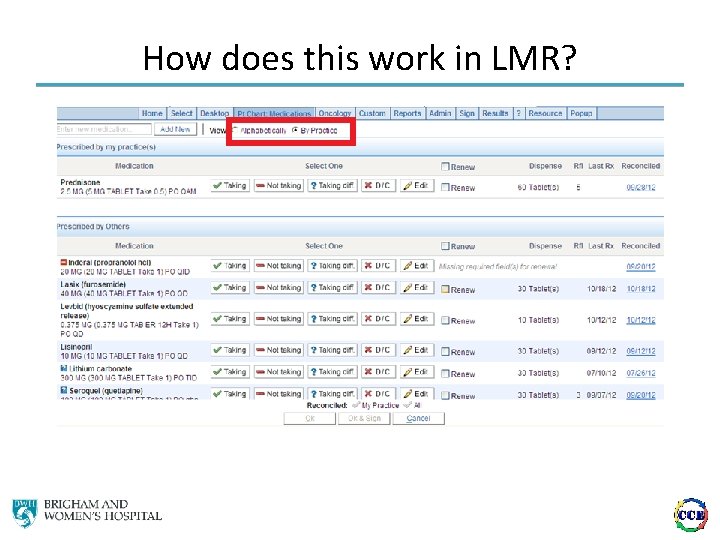
Task: Click D/C for Seroquel
Action: 378,394
